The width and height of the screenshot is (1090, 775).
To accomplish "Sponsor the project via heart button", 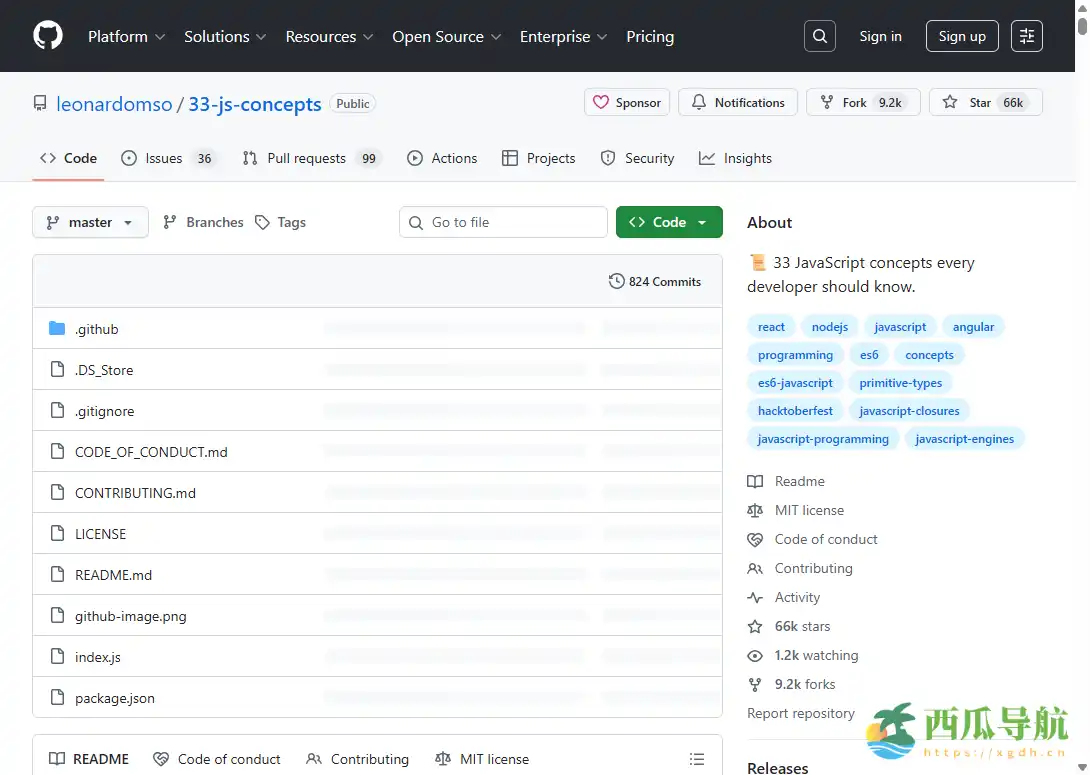I will pos(627,102).
